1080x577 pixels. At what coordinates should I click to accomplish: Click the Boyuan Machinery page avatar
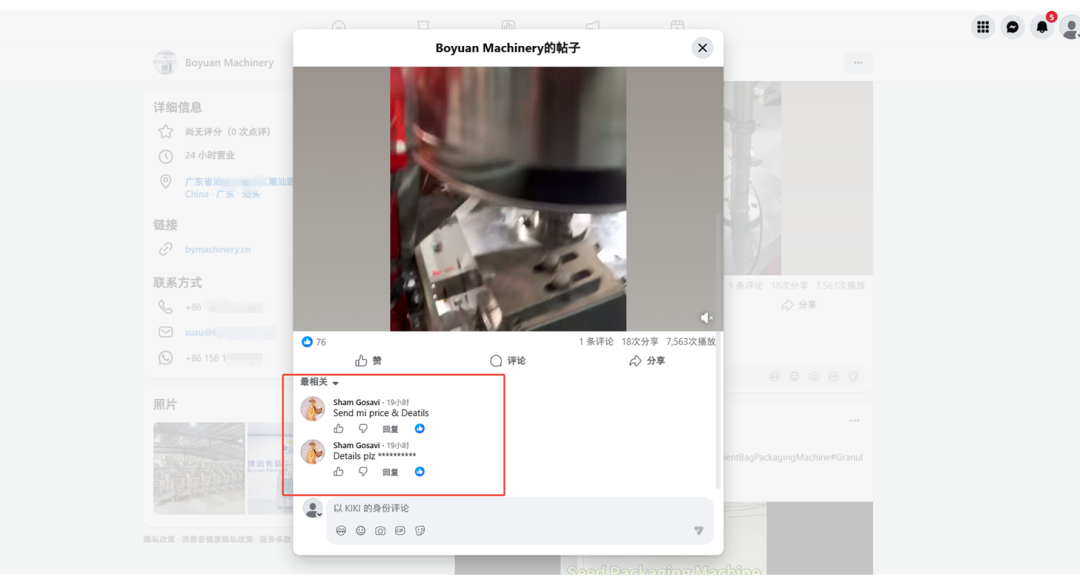pyautogui.click(x=165, y=63)
